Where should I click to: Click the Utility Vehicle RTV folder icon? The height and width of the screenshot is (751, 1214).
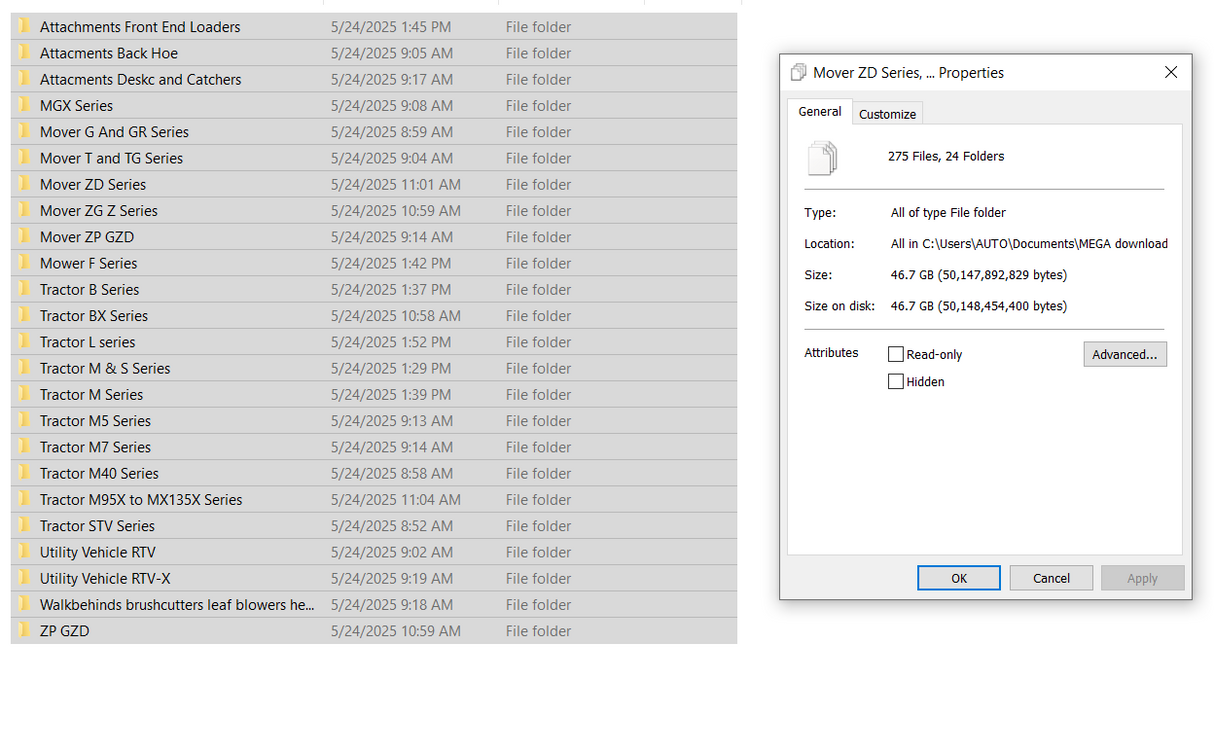pyautogui.click(x=24, y=553)
